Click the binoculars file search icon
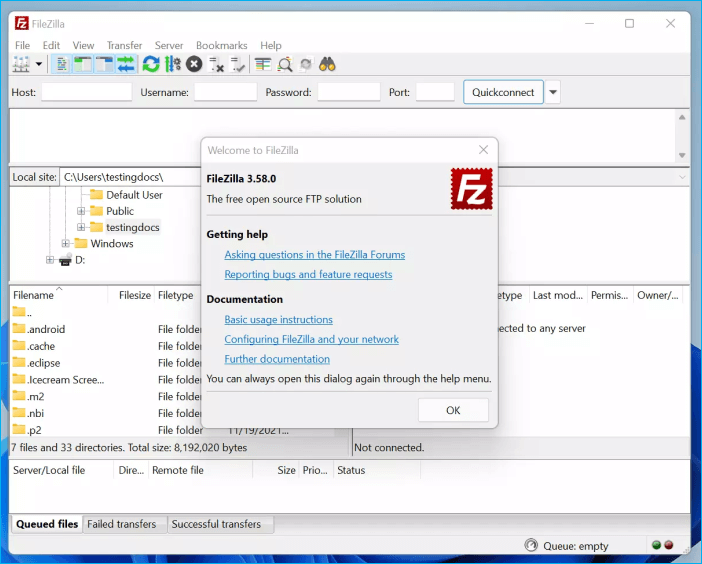 coord(327,64)
